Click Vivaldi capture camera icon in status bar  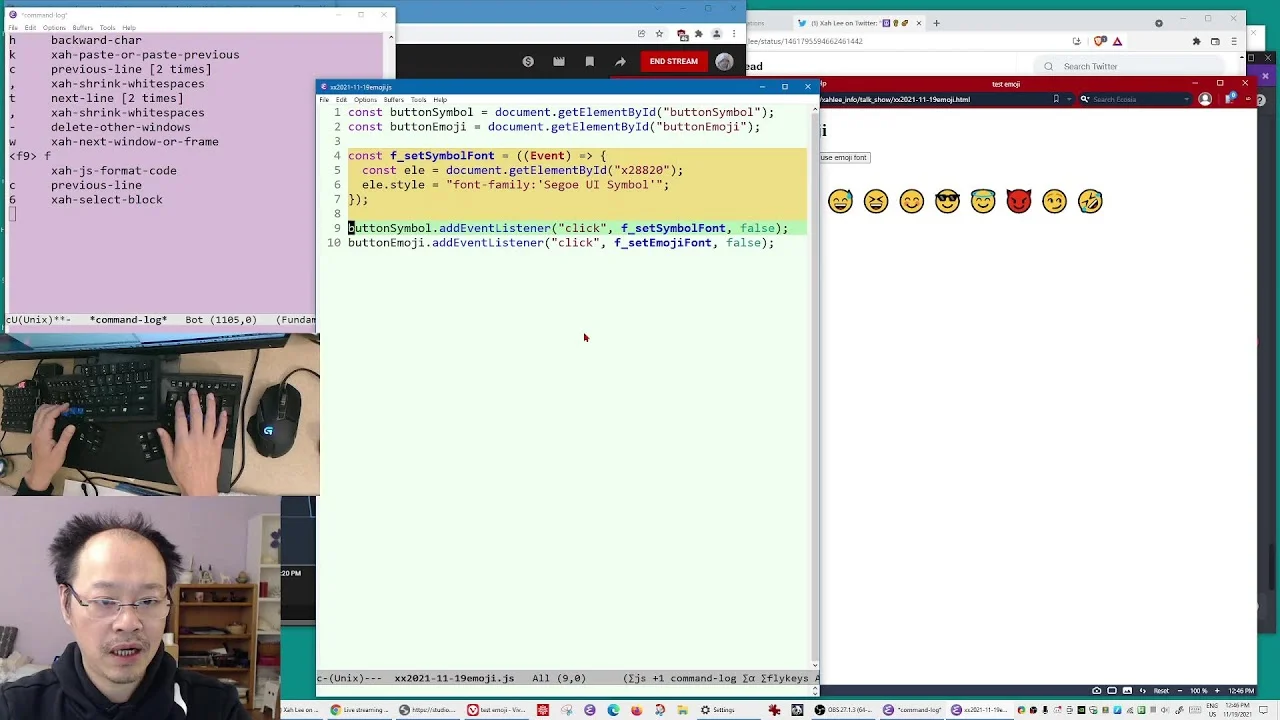[1097, 690]
